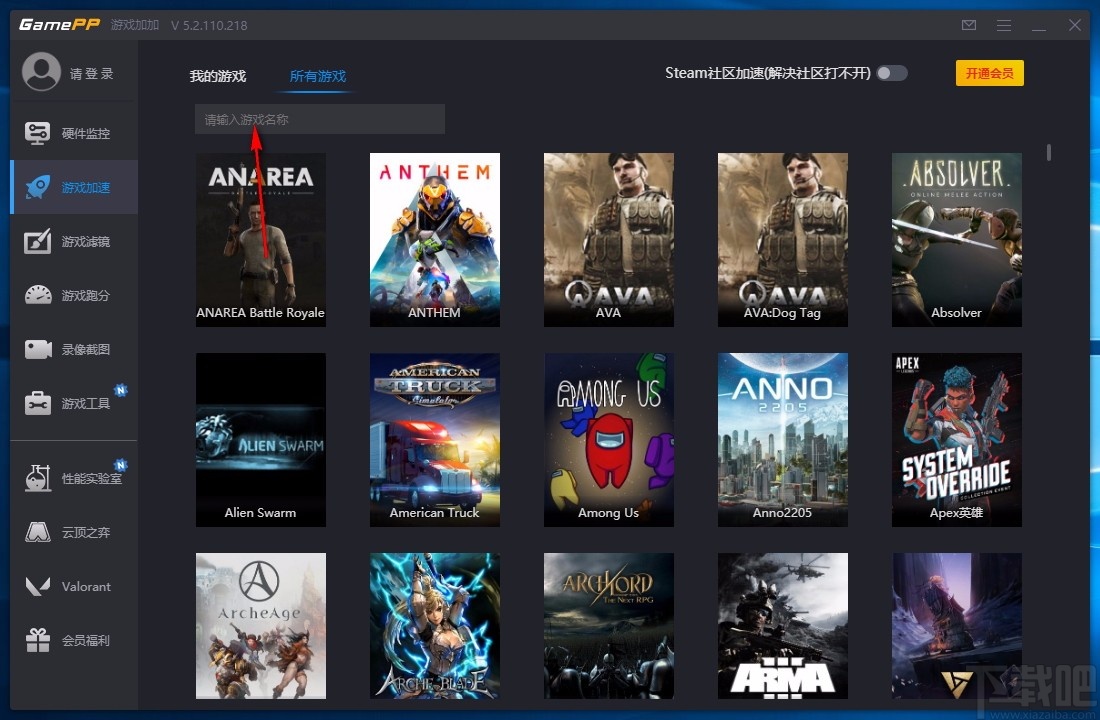Select the 游戏加速 rocket icon
The width and height of the screenshot is (1100, 720).
37,187
